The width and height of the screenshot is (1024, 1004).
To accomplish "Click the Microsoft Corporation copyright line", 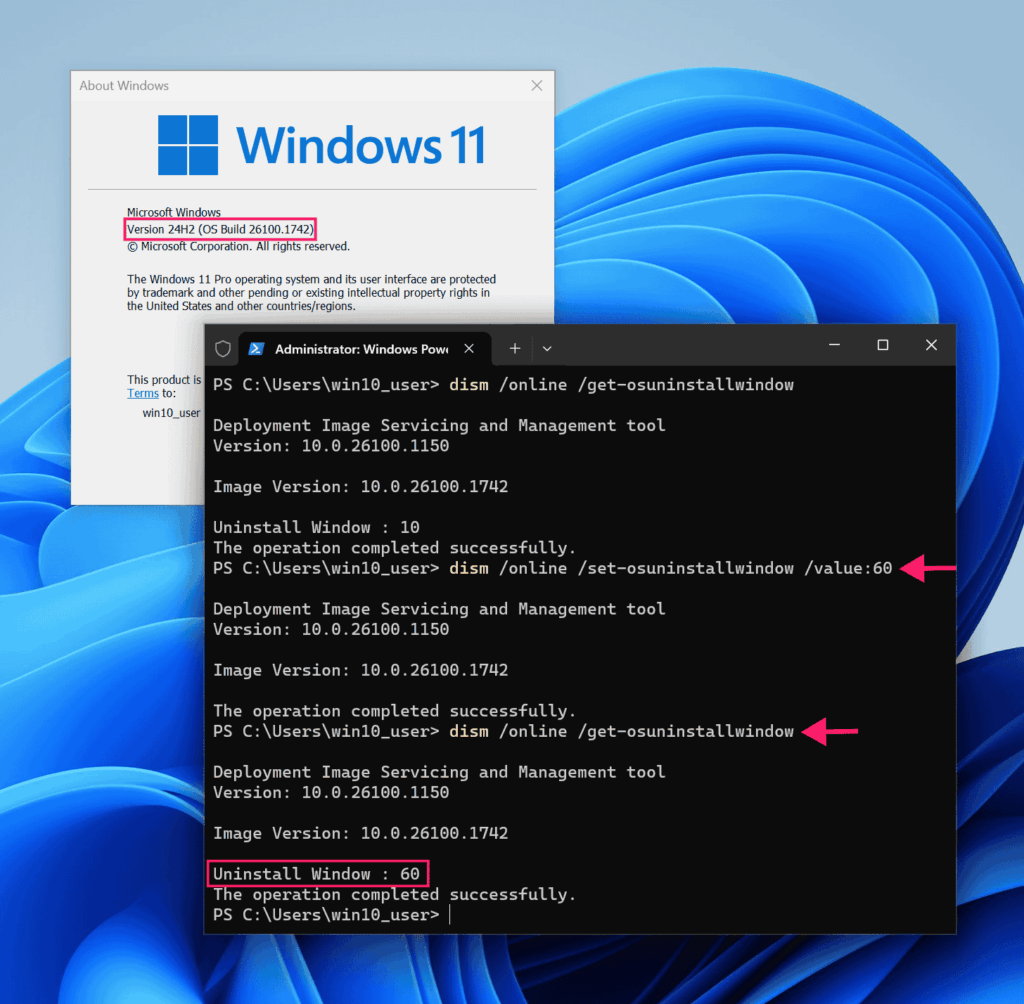I will pos(238,246).
